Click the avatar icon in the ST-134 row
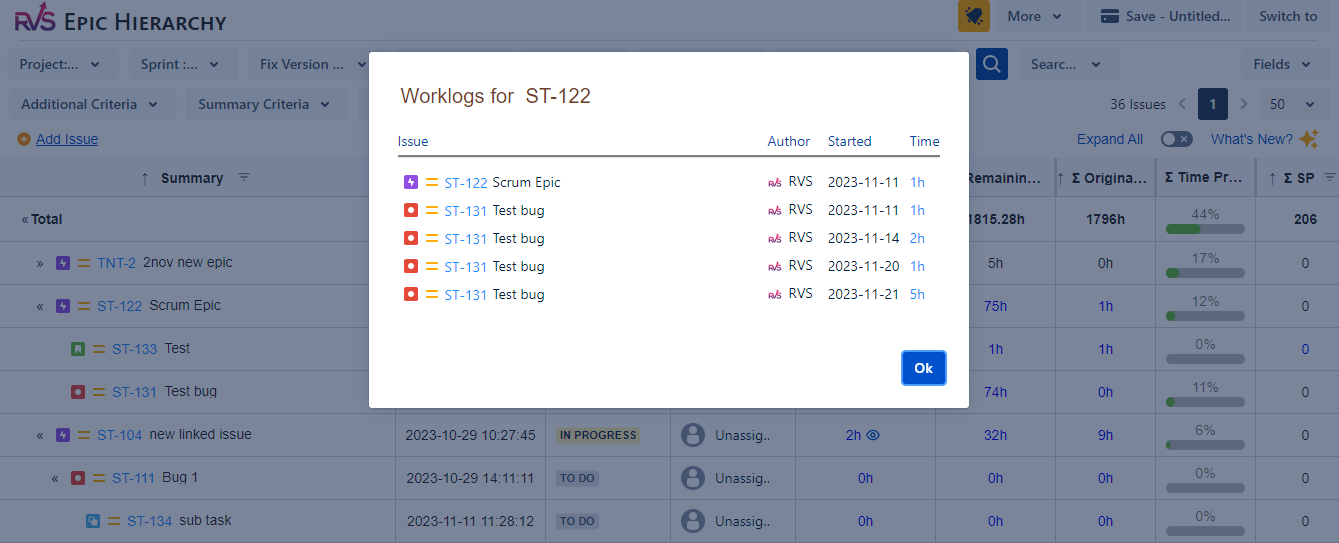 692,521
